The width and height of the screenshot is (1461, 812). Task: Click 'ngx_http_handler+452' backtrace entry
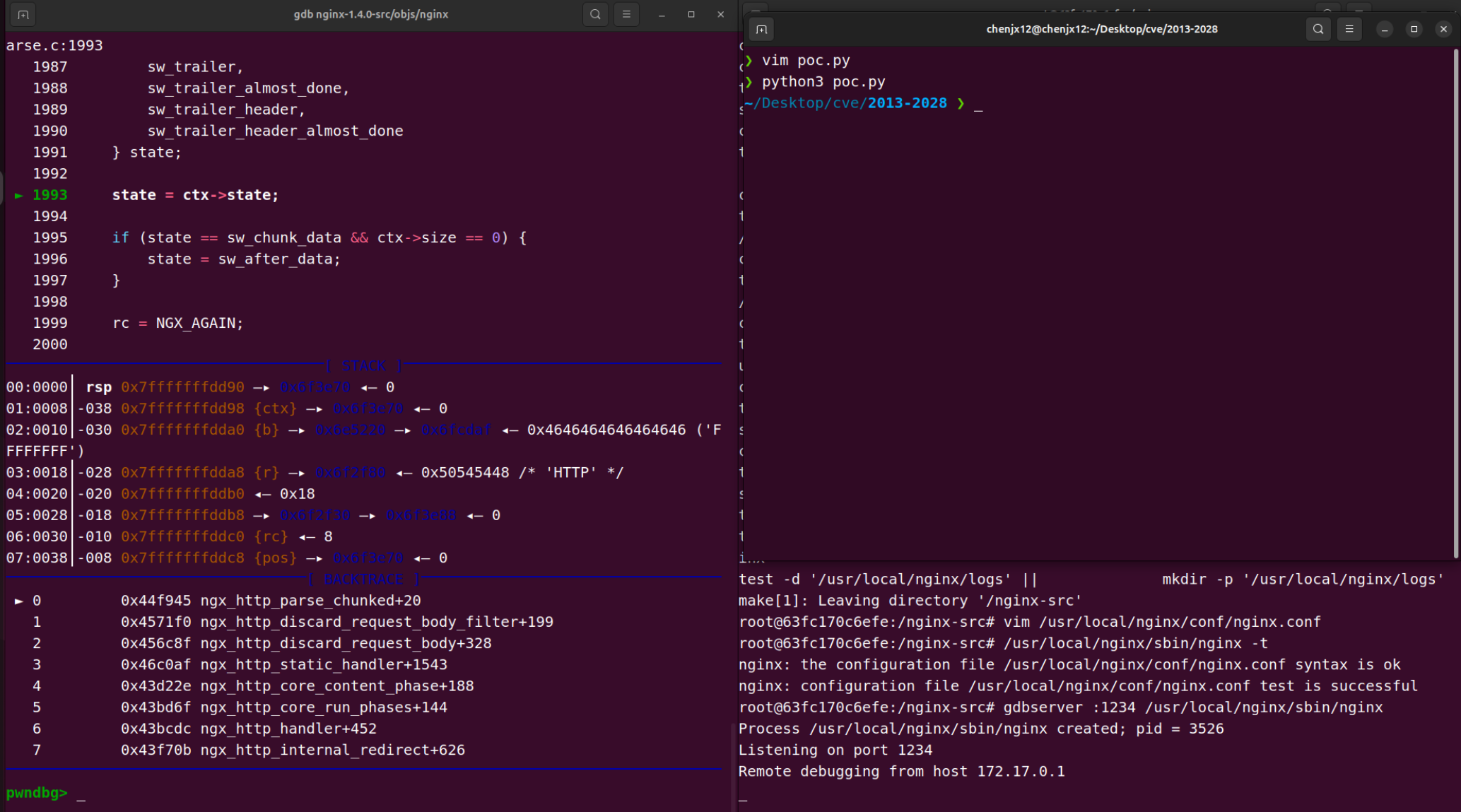coord(288,729)
